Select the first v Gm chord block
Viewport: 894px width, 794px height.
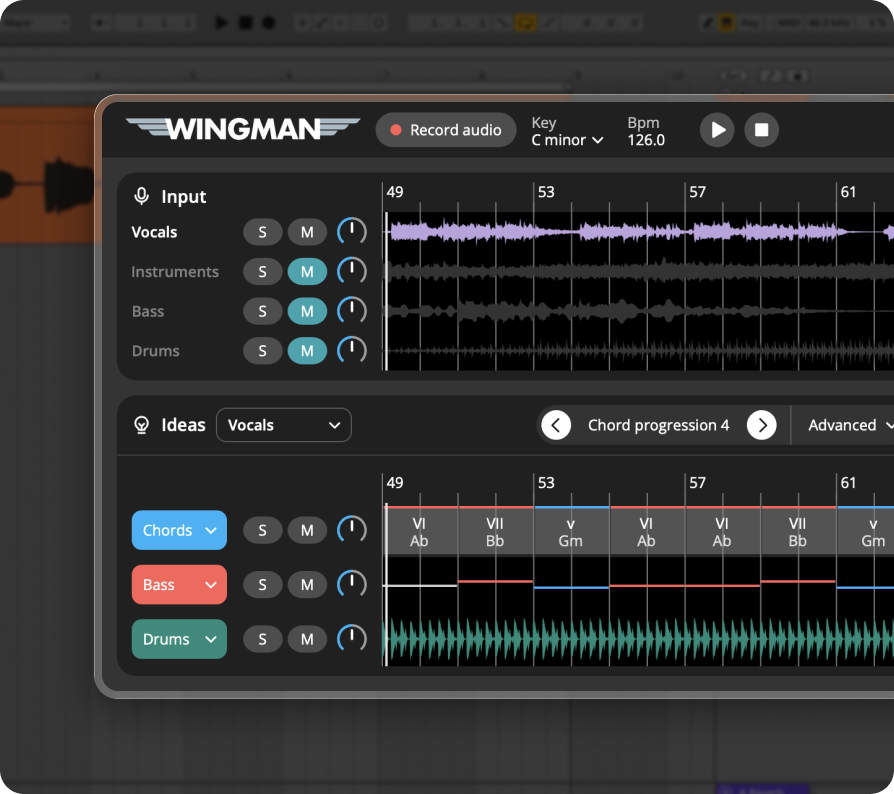[571, 532]
